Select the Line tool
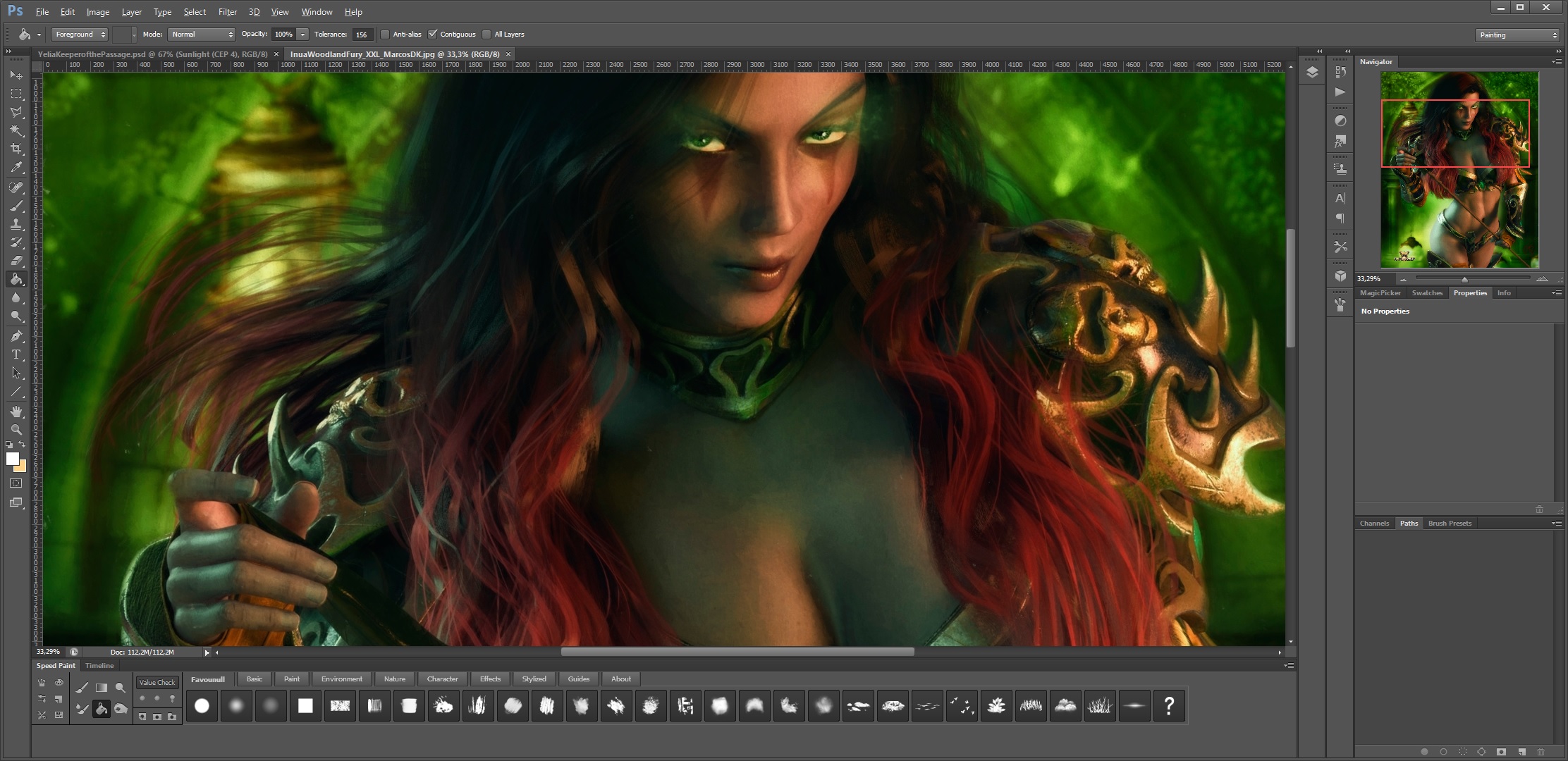Viewport: 1568px width, 761px height. pos(16,392)
